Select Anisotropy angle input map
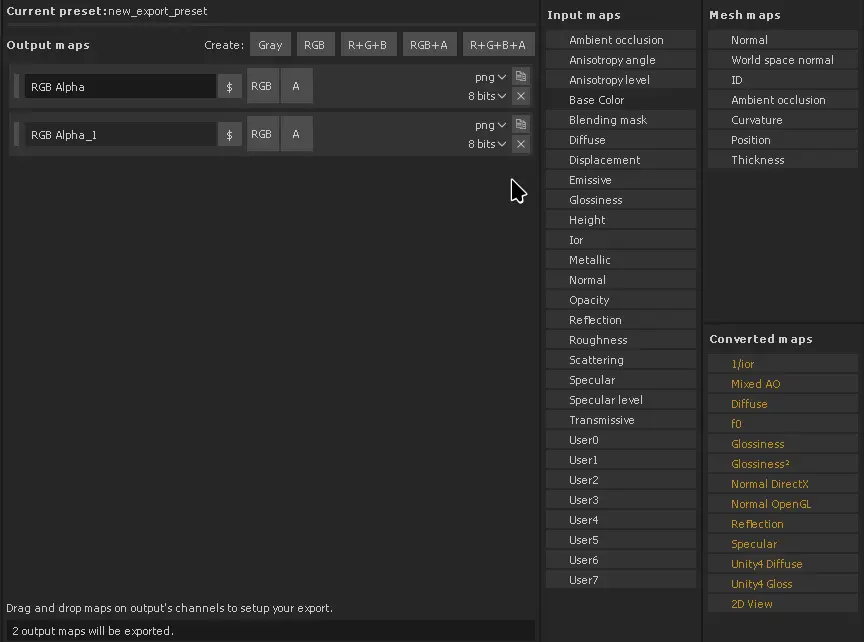 point(621,60)
